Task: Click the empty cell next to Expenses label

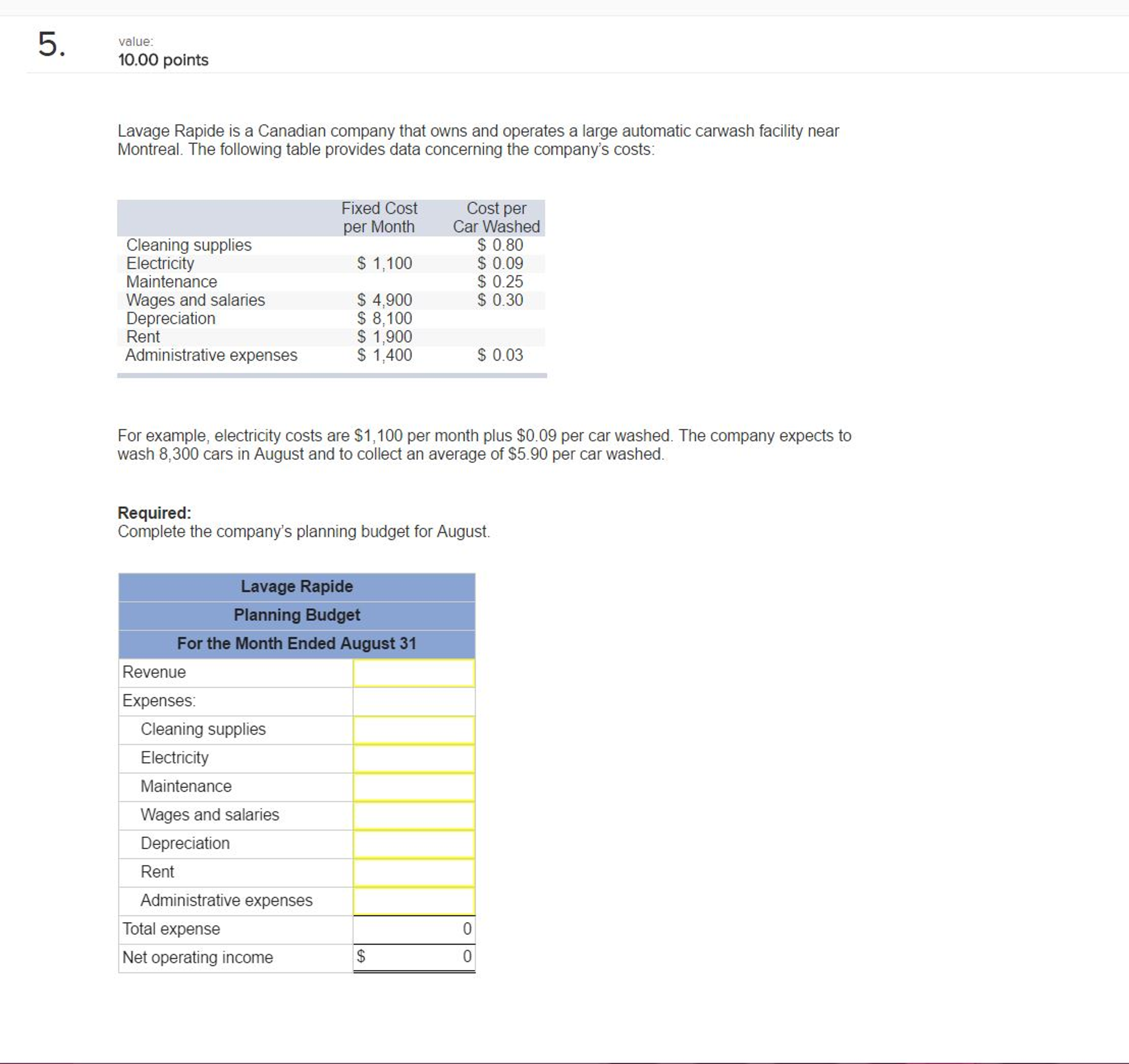Action: click(x=413, y=701)
